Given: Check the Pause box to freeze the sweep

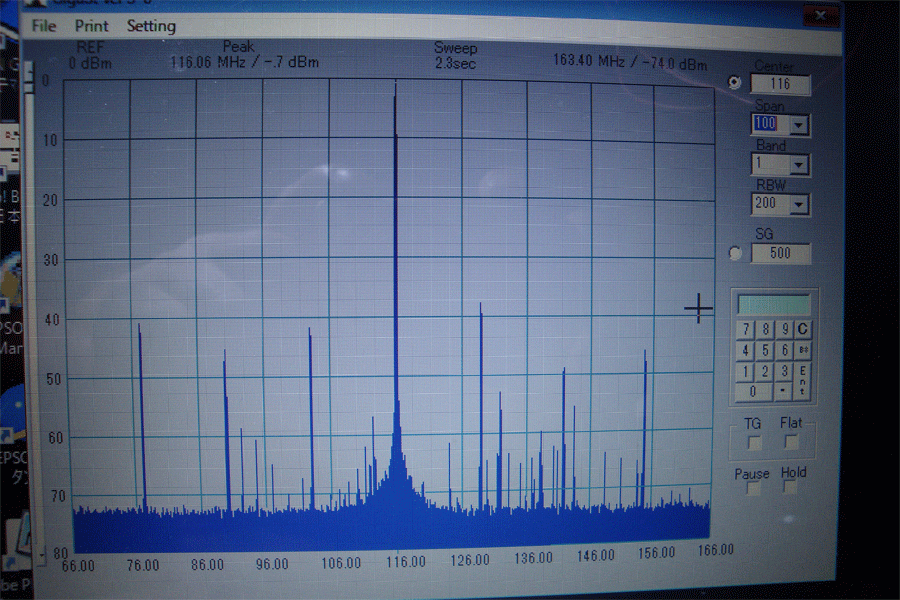Looking at the screenshot, I should pyautogui.click(x=753, y=489).
